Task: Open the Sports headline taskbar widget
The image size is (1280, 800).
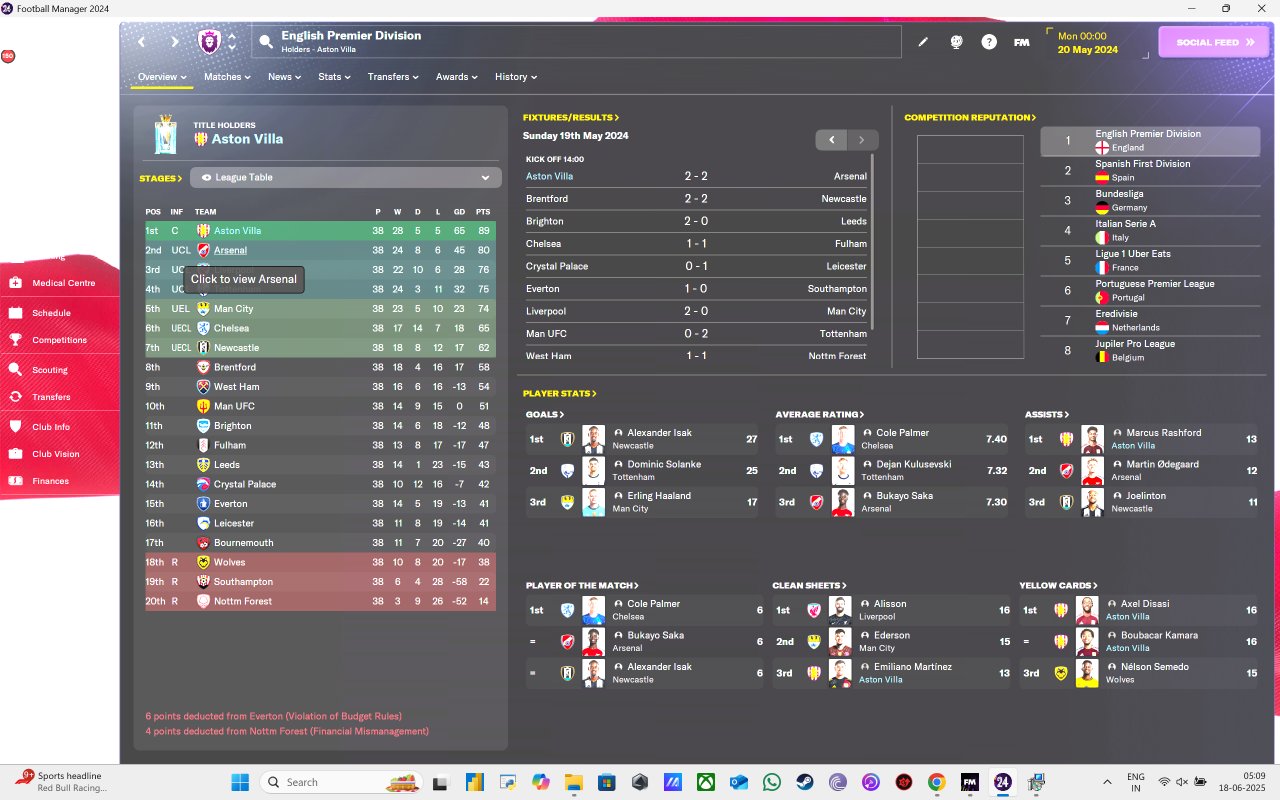Action: [x=62, y=781]
